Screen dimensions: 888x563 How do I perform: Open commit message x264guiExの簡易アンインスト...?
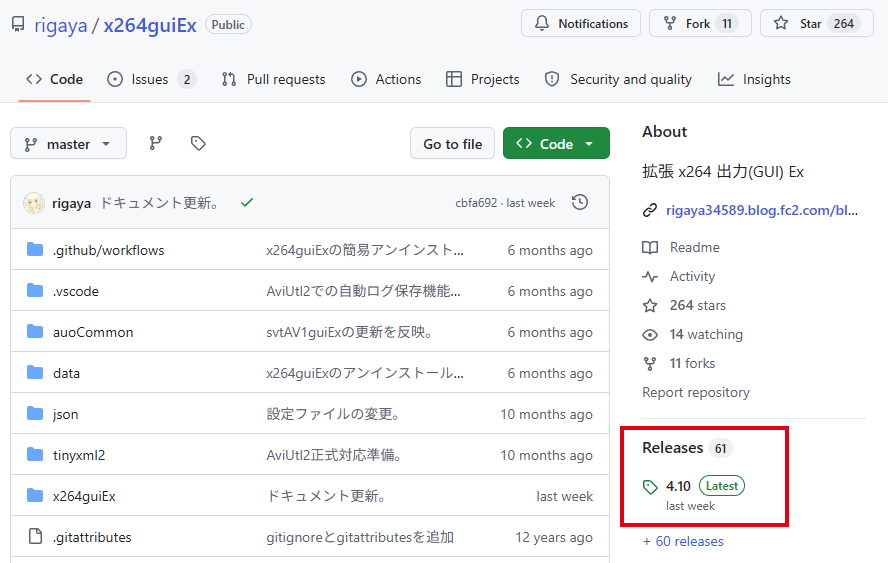coord(365,250)
